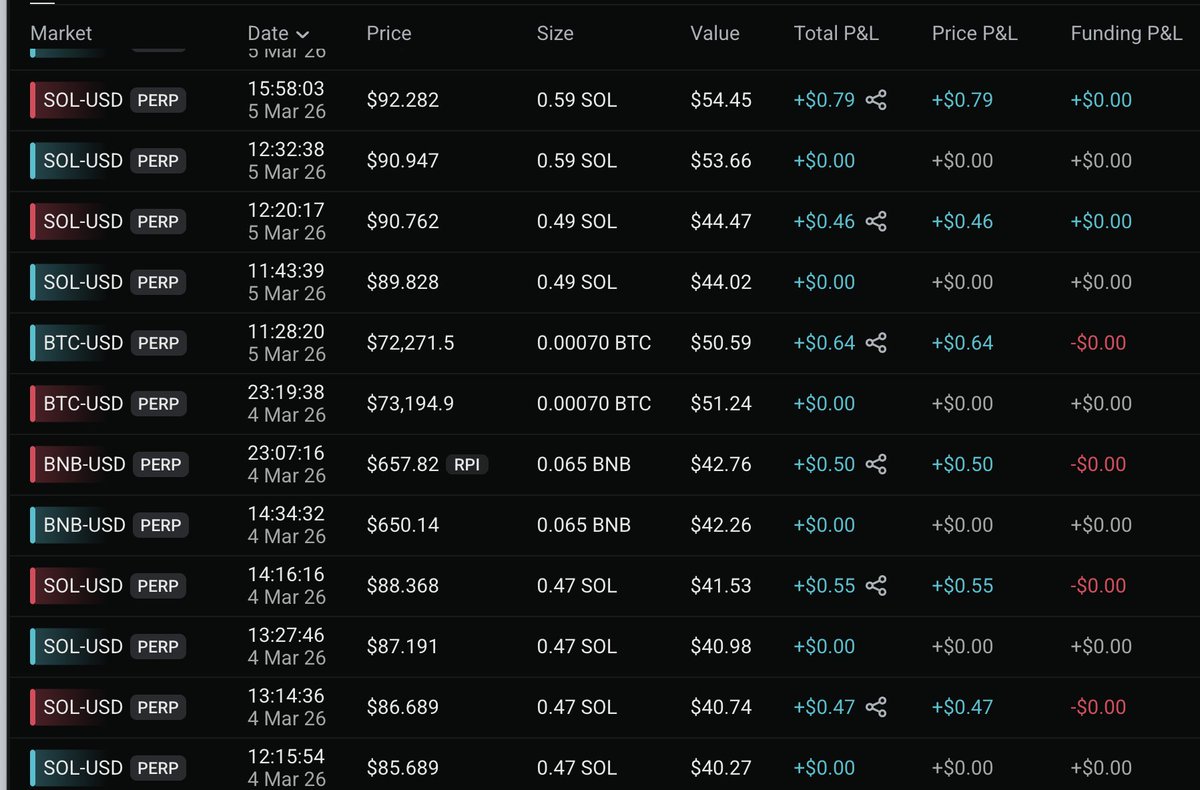Screen dimensions: 1200x790
Task: Click the Value column header
Action: coord(715,33)
